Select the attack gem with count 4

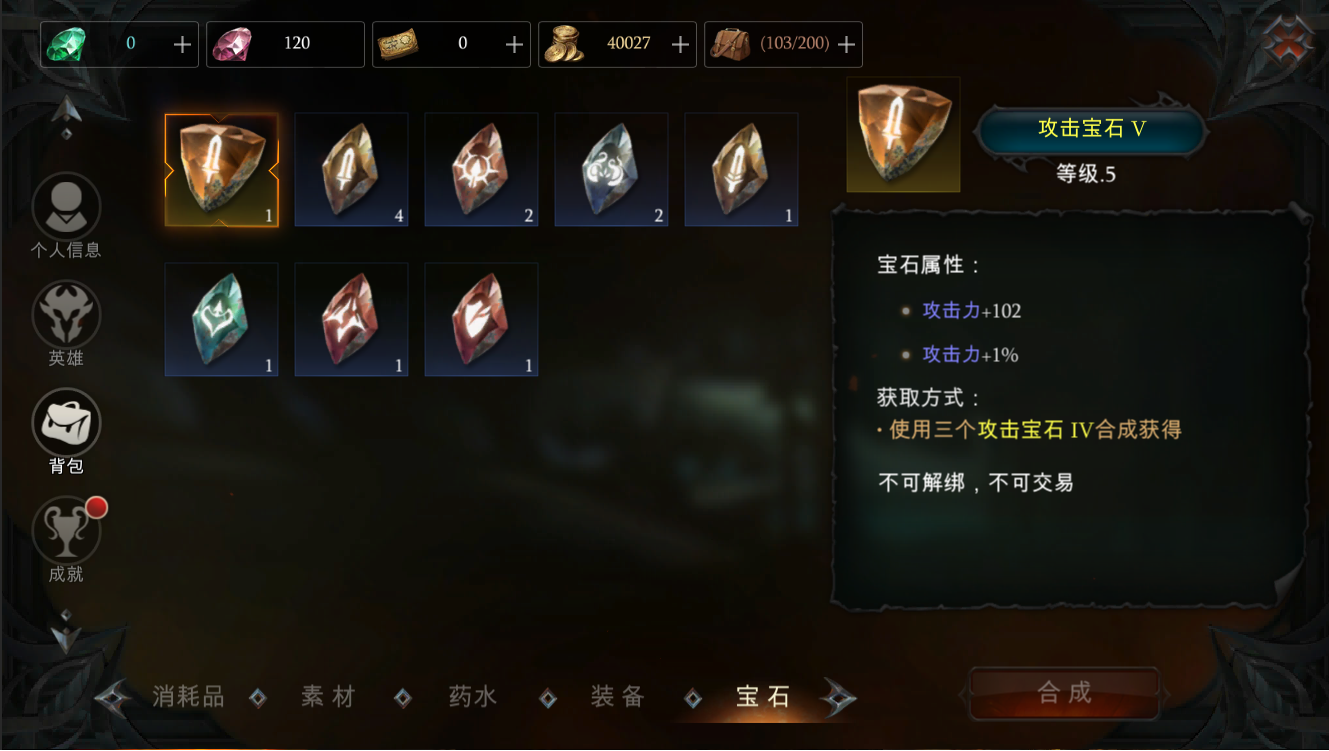[351, 169]
